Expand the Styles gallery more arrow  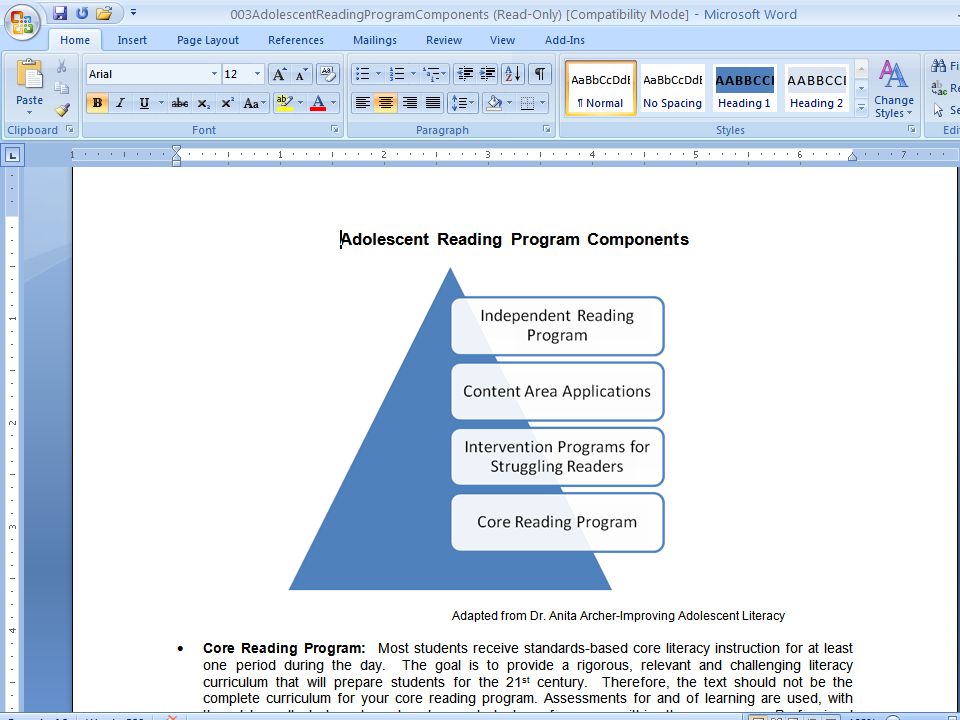pos(861,108)
